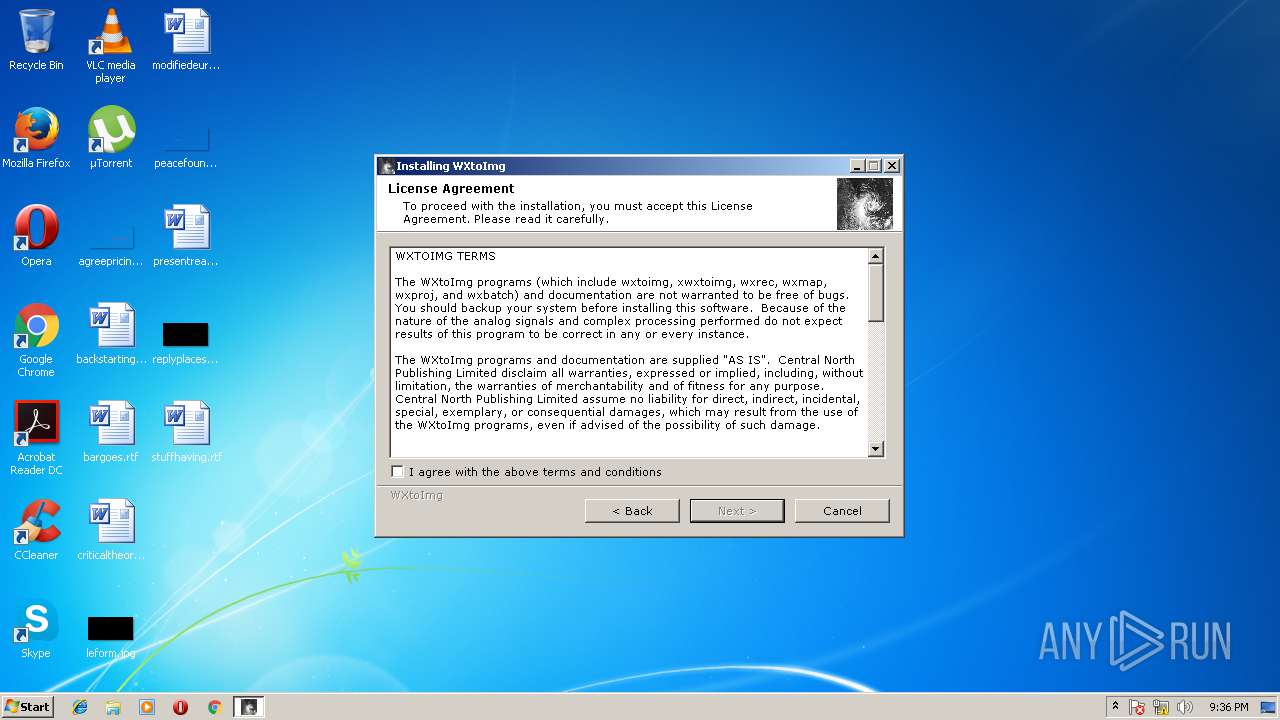Click the weather satellite image in the installer header
Screen dimensions: 1280x720
point(865,204)
